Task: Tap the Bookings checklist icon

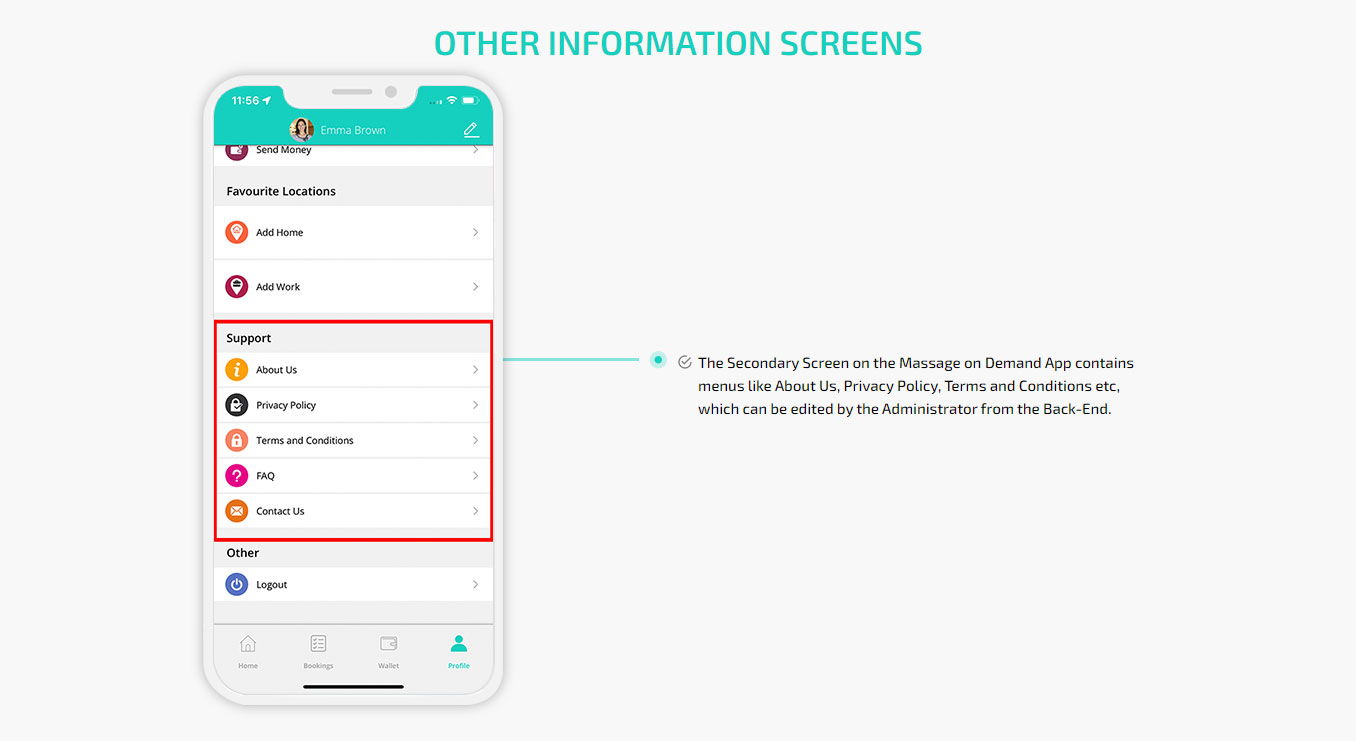Action: [318, 644]
